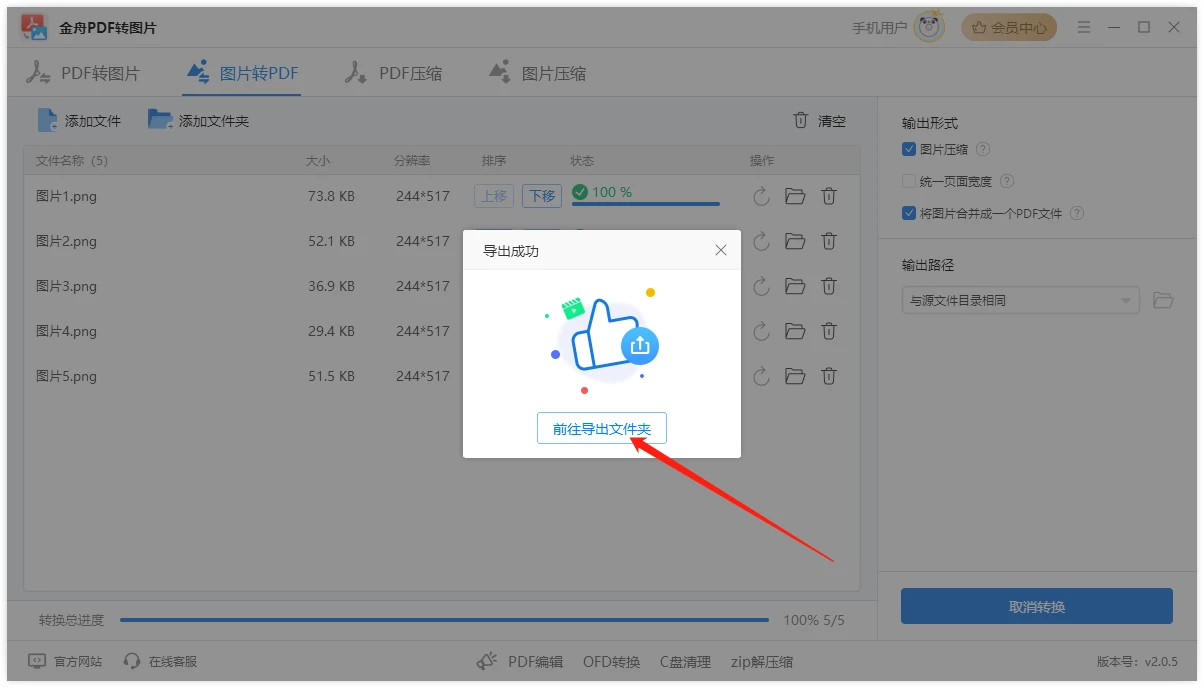Click the user avatar icon
The height and width of the screenshot is (688, 1204).
[x=929, y=28]
